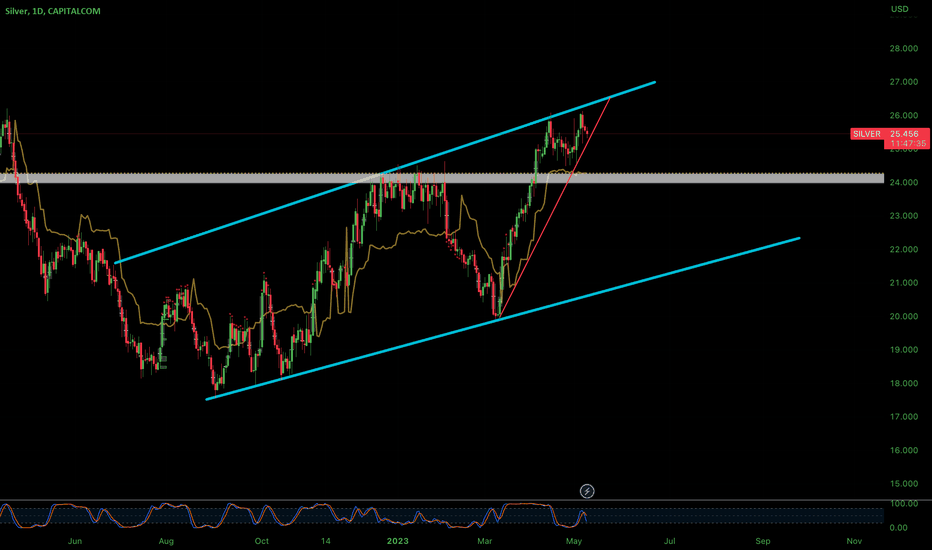
Task: Click the 16.000 price axis label
Action: (903, 450)
